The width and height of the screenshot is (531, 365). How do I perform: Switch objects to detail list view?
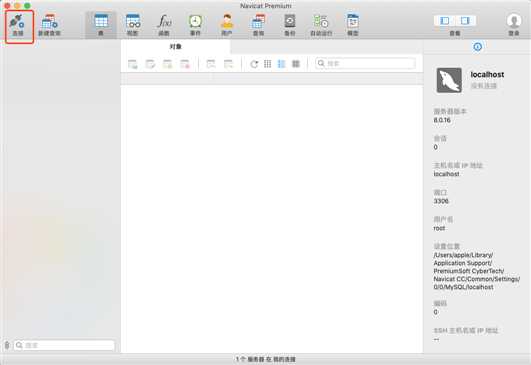tap(281, 64)
